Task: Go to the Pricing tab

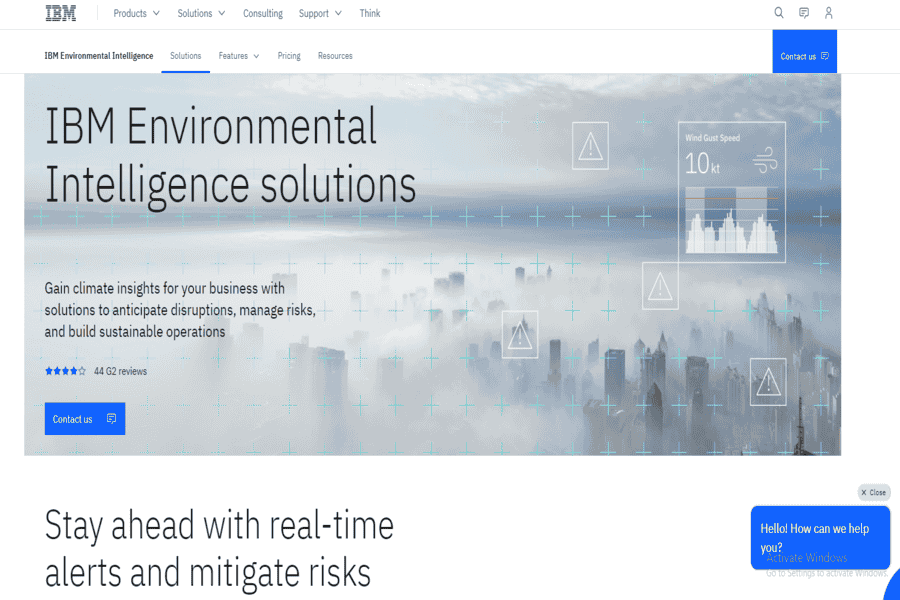Action: tap(289, 56)
